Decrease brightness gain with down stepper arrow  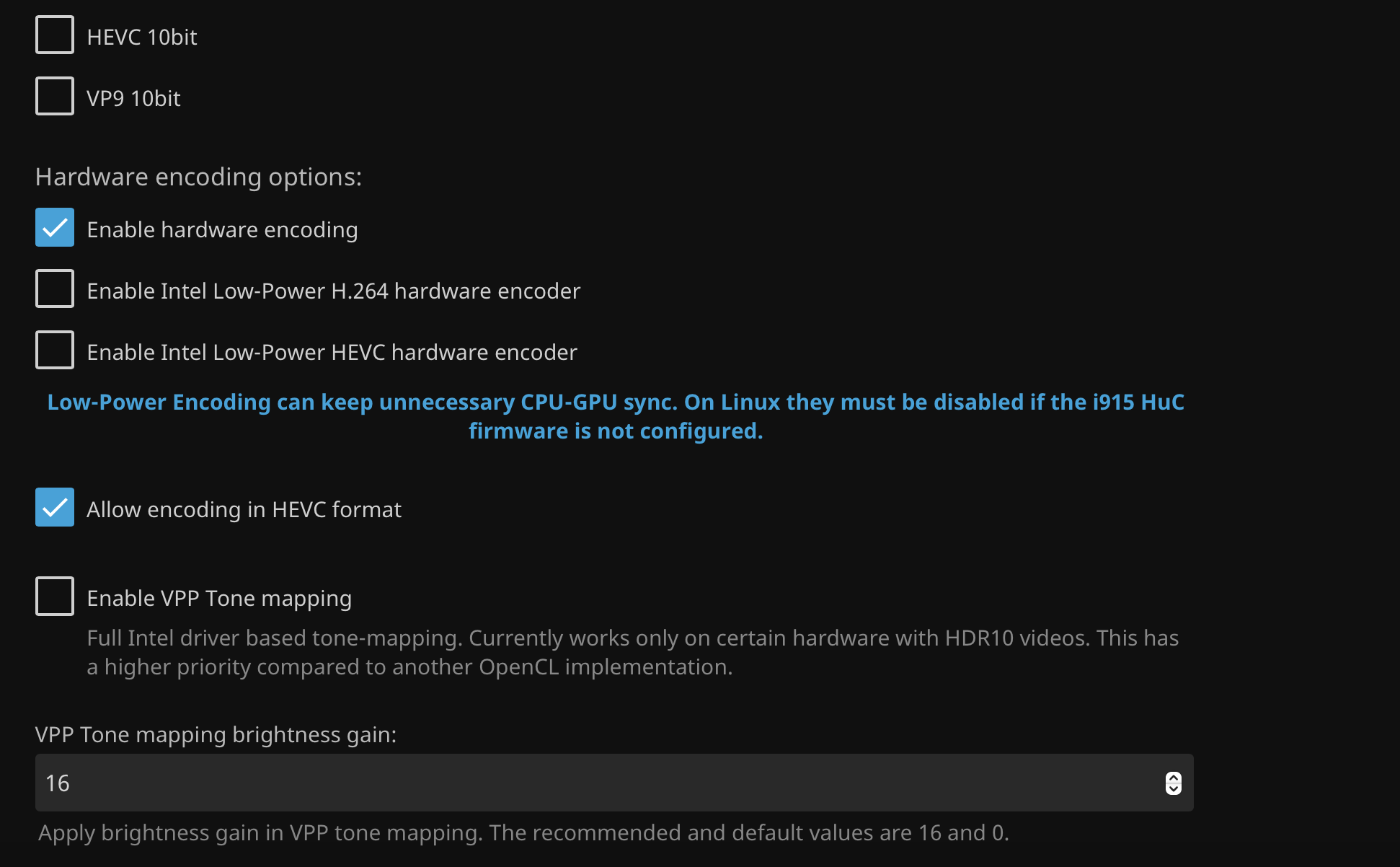point(1173,788)
